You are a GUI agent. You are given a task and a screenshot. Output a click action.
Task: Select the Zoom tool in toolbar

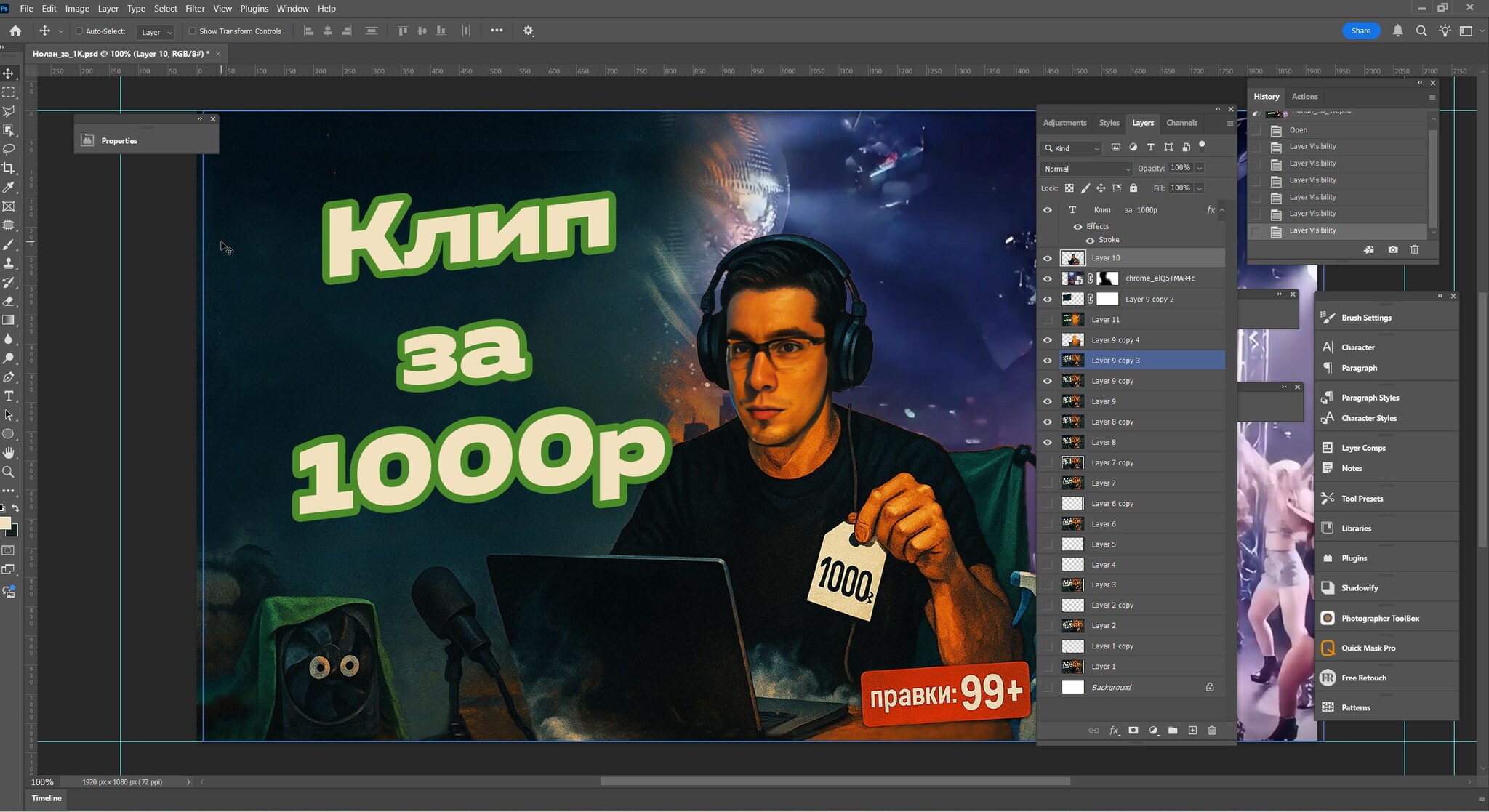pos(9,472)
